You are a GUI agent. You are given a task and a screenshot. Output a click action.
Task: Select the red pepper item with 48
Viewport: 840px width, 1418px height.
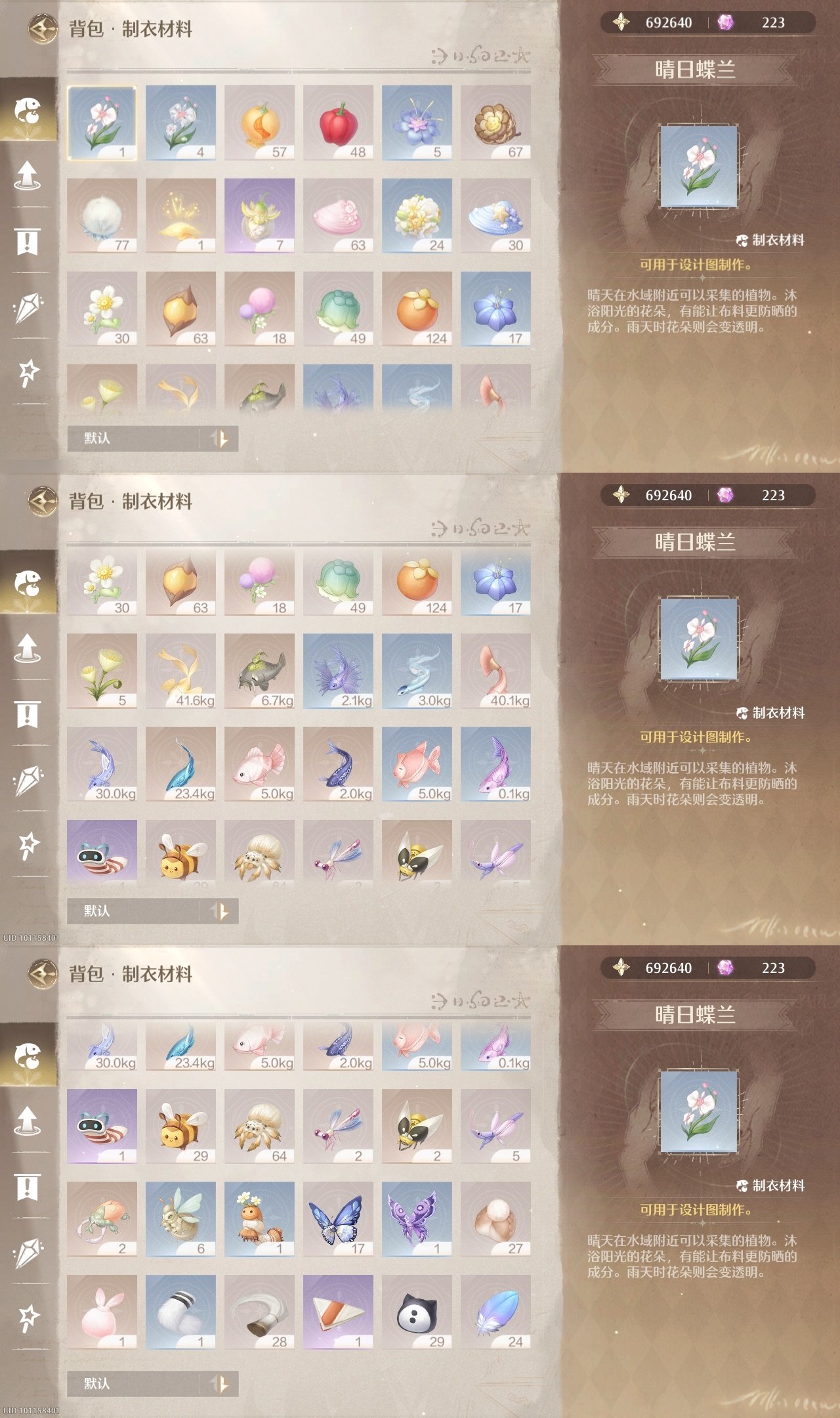pyautogui.click(x=338, y=123)
